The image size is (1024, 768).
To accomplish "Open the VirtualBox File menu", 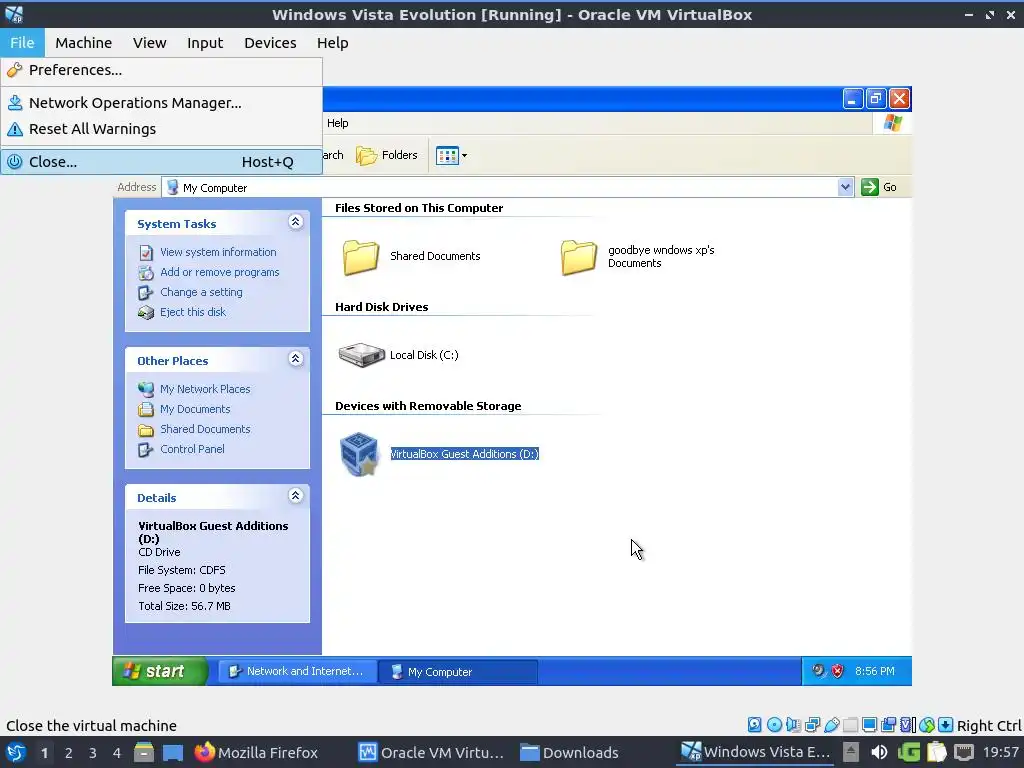I will coord(22,42).
